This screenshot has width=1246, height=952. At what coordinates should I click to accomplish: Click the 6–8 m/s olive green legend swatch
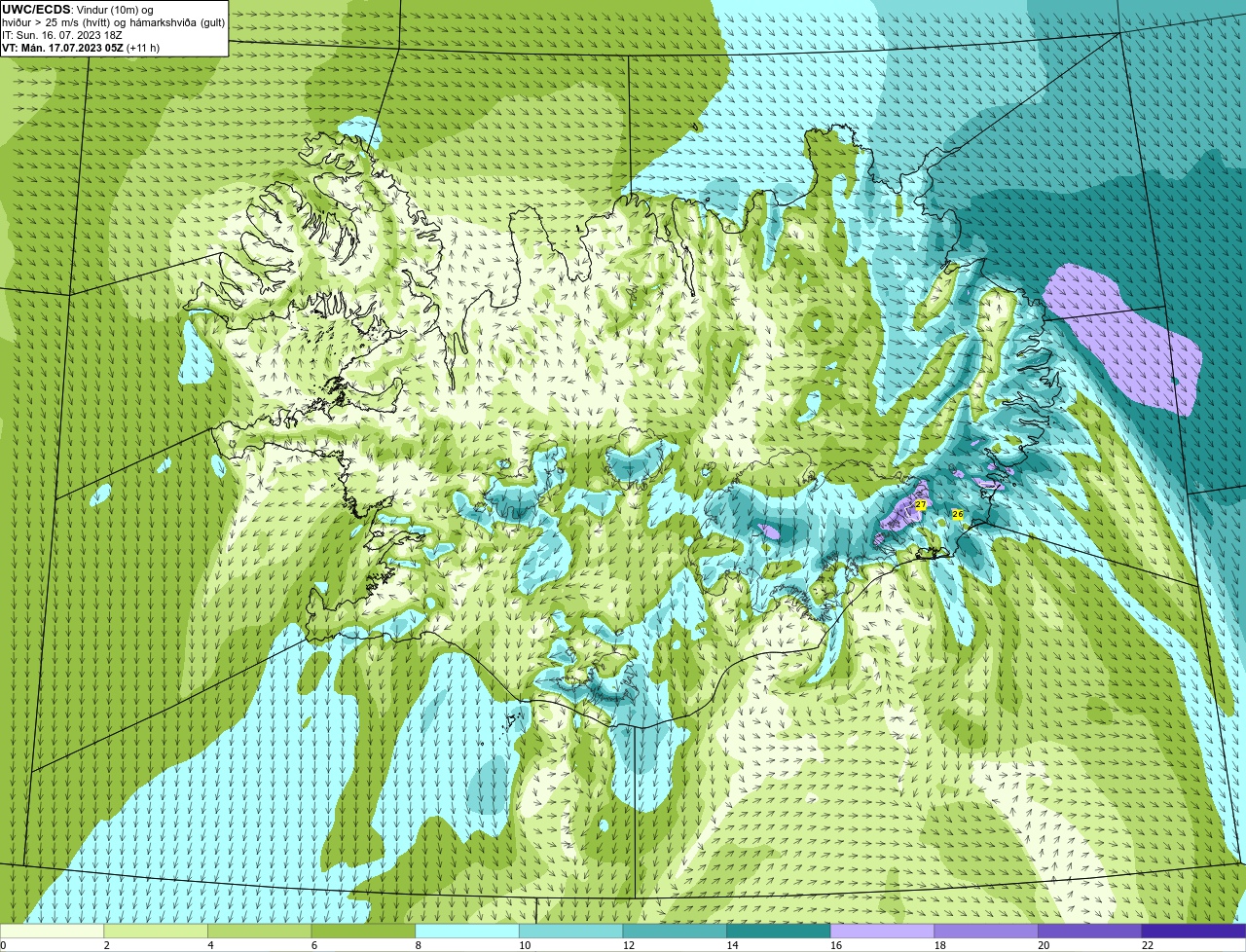tap(363, 931)
